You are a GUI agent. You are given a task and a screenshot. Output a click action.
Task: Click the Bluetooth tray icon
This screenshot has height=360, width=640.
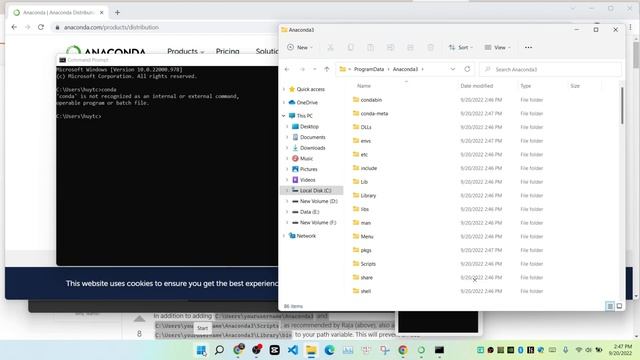click(520, 350)
